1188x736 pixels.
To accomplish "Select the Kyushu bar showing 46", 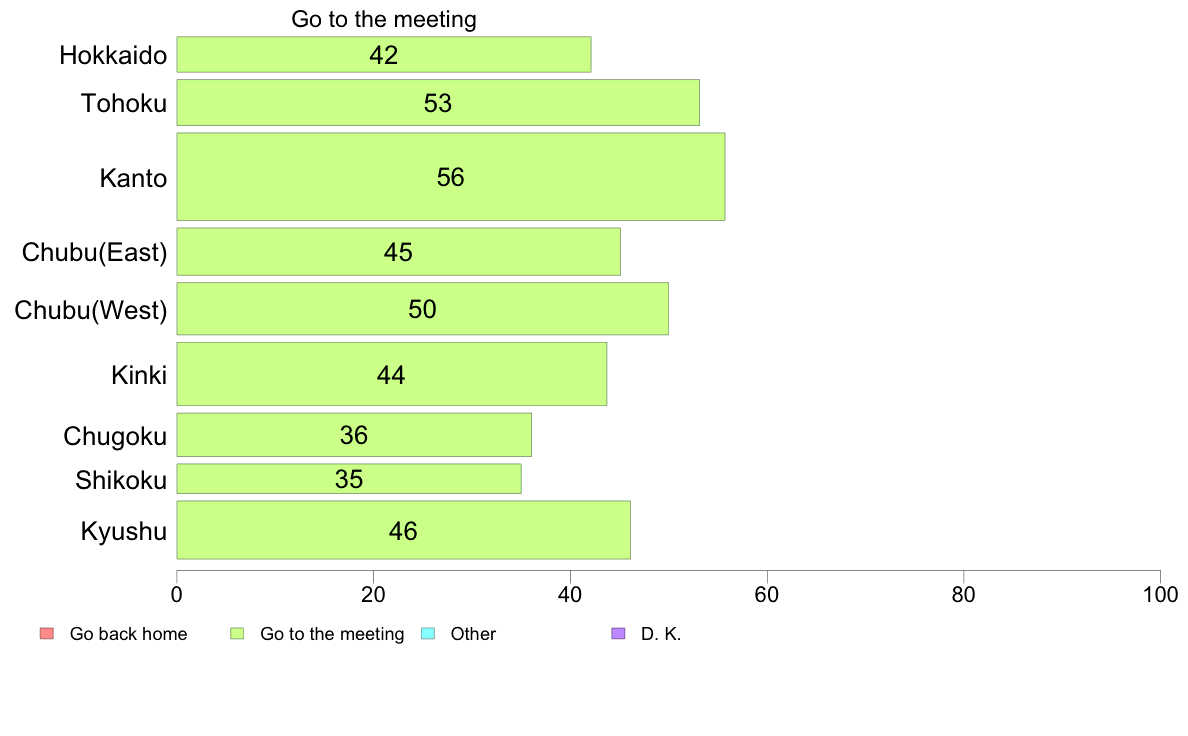I will 404,530.
